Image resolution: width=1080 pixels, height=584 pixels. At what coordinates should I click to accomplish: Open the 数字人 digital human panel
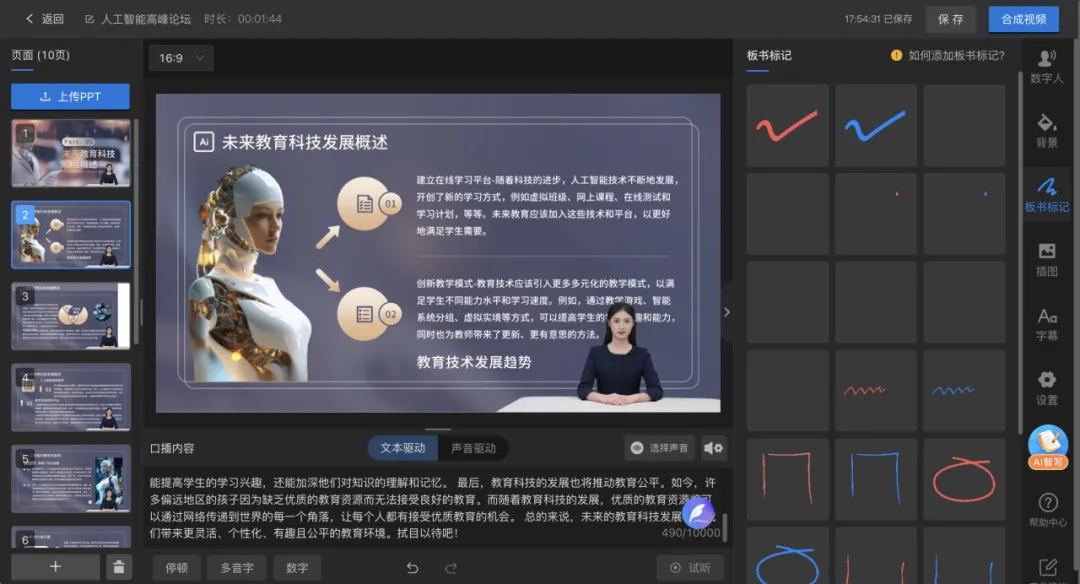(1047, 65)
